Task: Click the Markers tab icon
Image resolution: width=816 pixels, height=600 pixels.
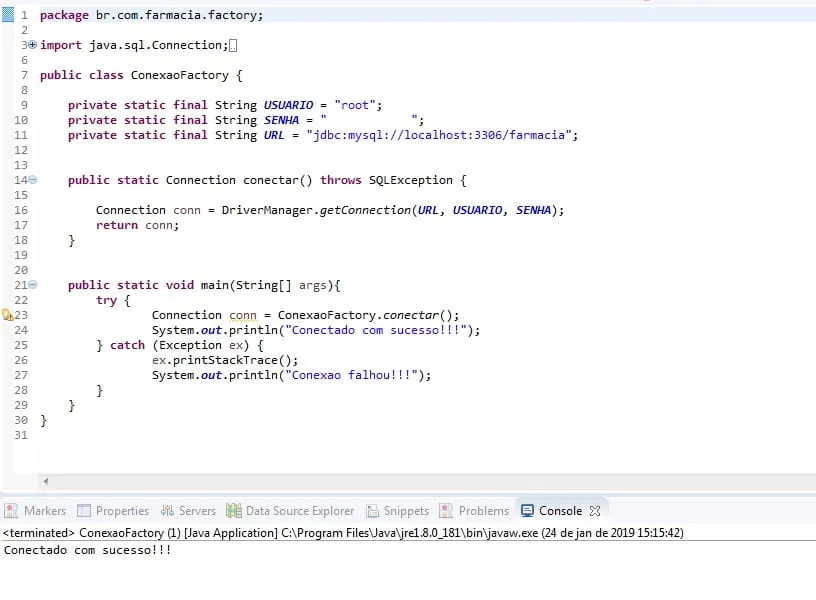Action: [x=12, y=510]
